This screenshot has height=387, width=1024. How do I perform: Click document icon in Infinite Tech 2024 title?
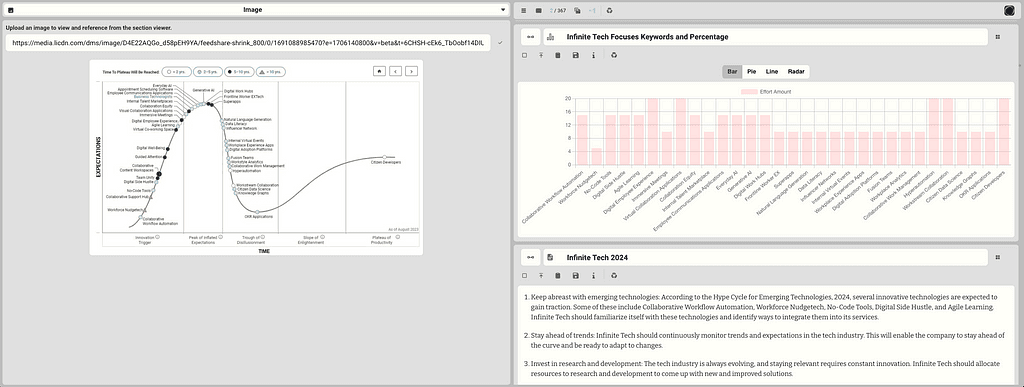click(x=551, y=258)
